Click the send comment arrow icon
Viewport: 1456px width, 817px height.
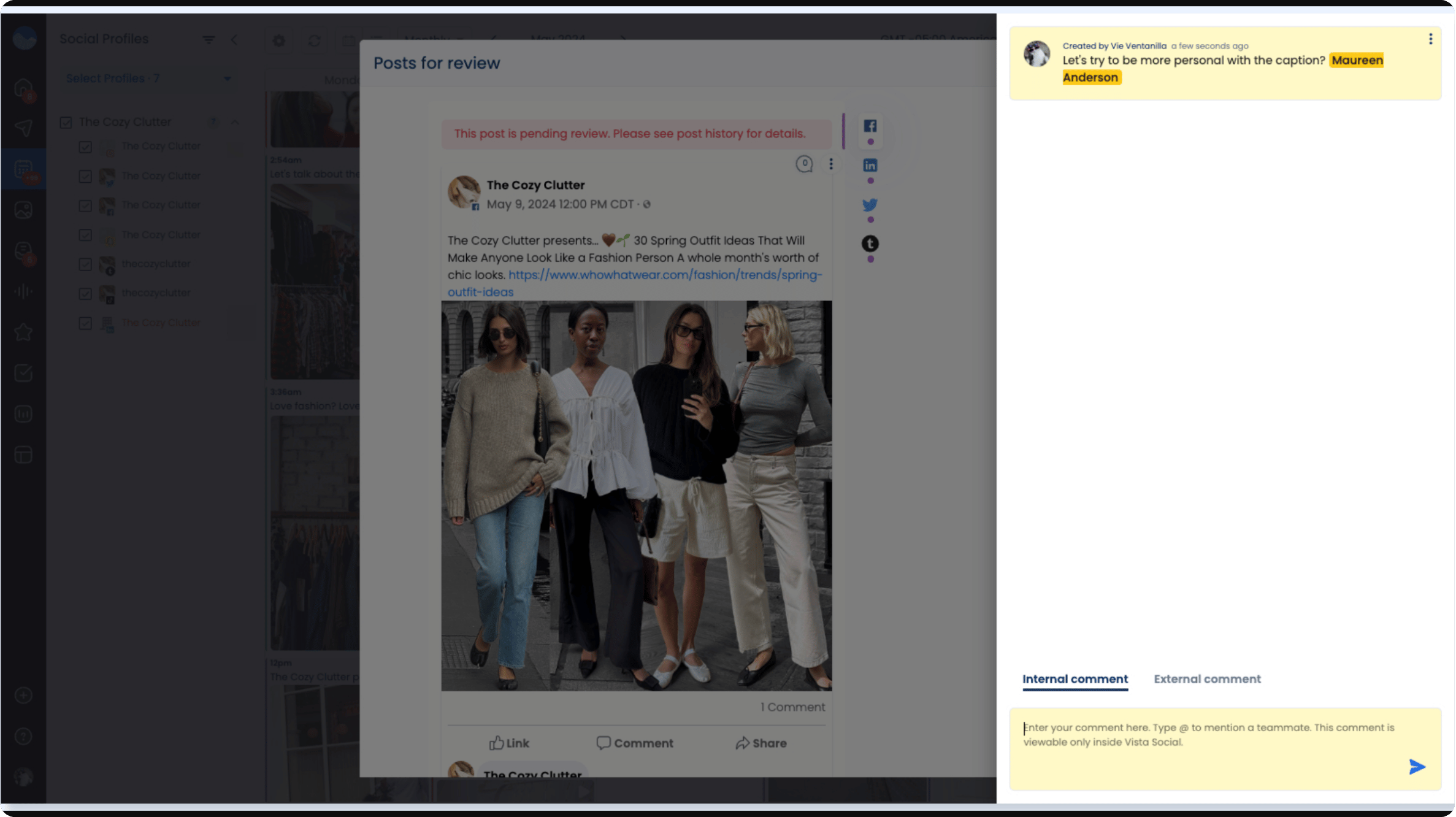tap(1417, 767)
